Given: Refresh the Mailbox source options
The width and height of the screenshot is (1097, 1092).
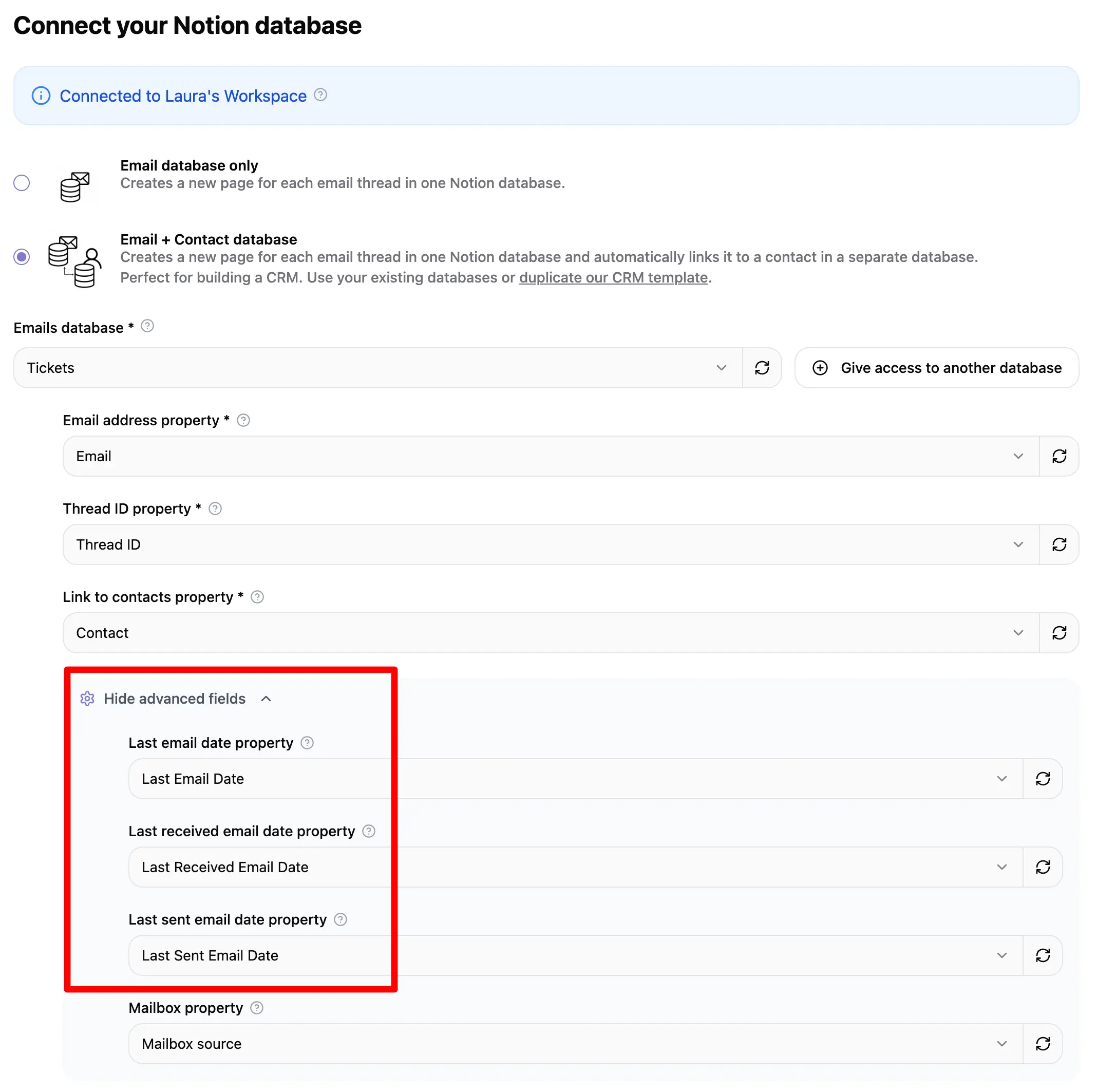Looking at the screenshot, I should (1043, 1043).
